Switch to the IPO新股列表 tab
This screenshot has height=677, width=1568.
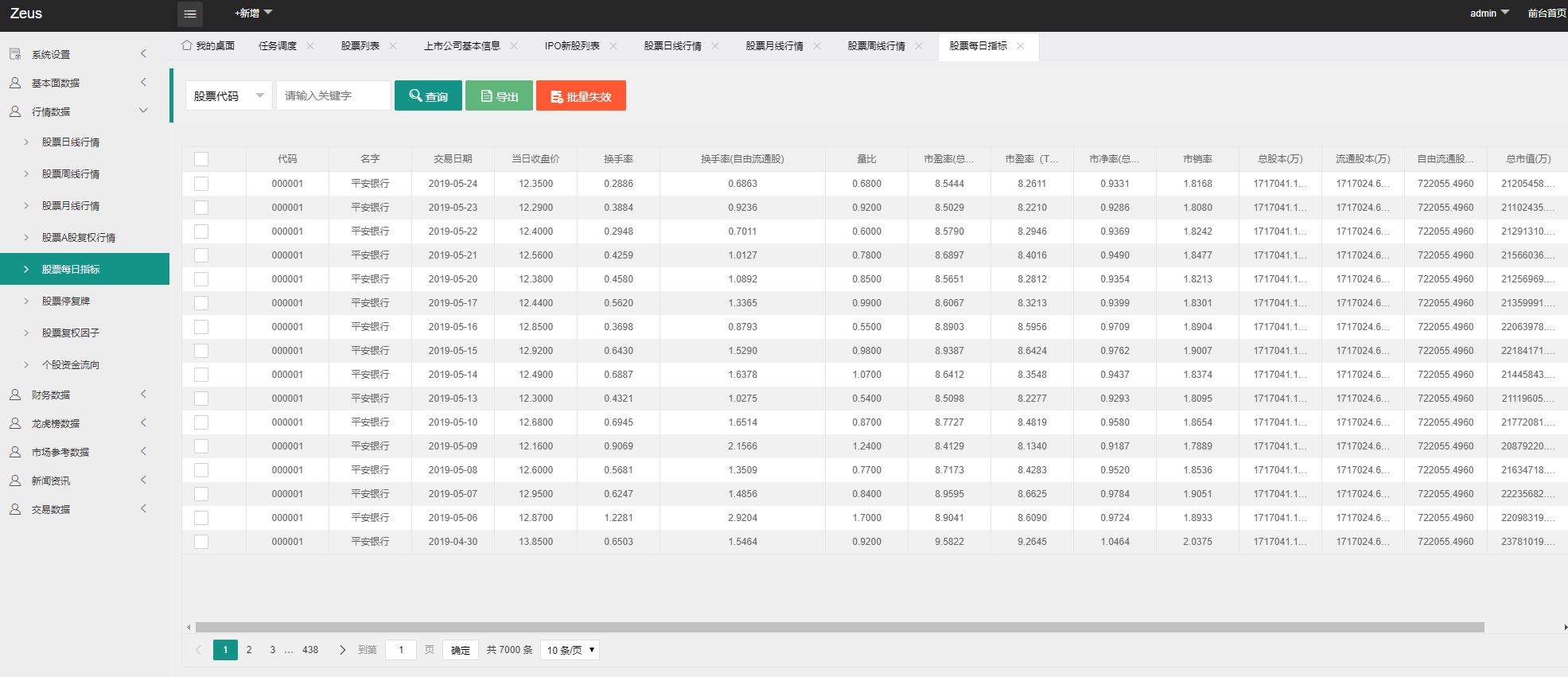pos(572,46)
